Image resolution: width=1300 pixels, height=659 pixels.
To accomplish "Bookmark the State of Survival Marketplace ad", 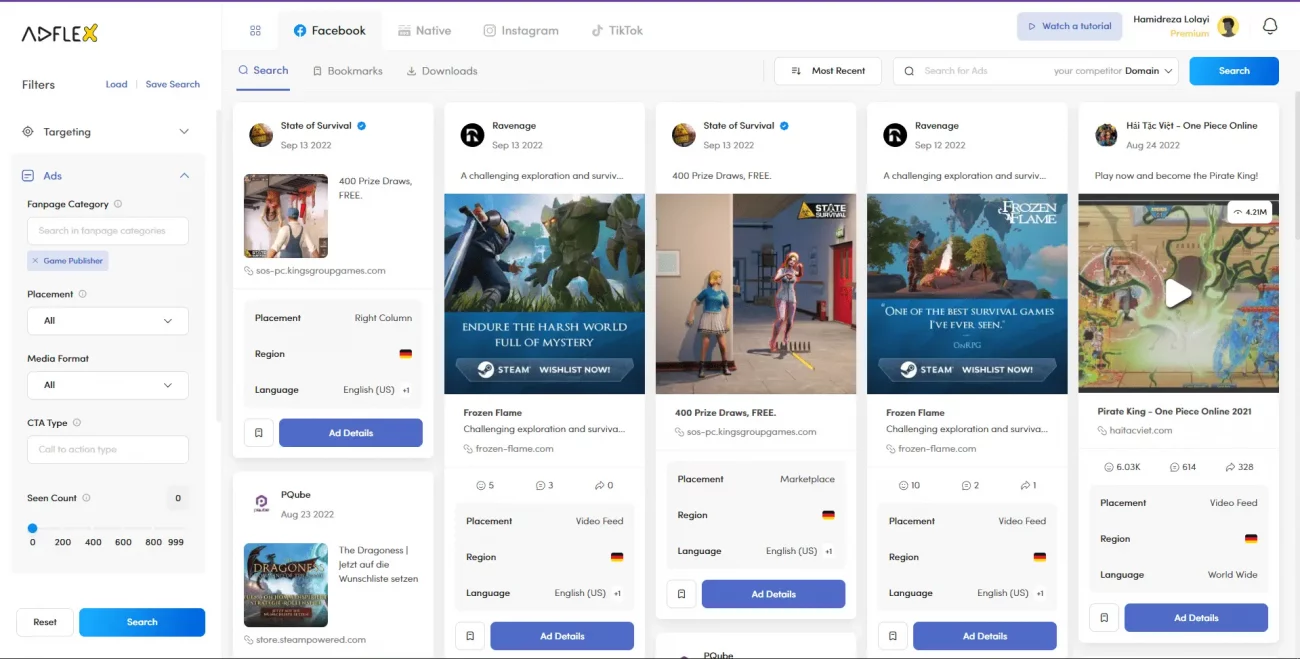I will [x=681, y=594].
